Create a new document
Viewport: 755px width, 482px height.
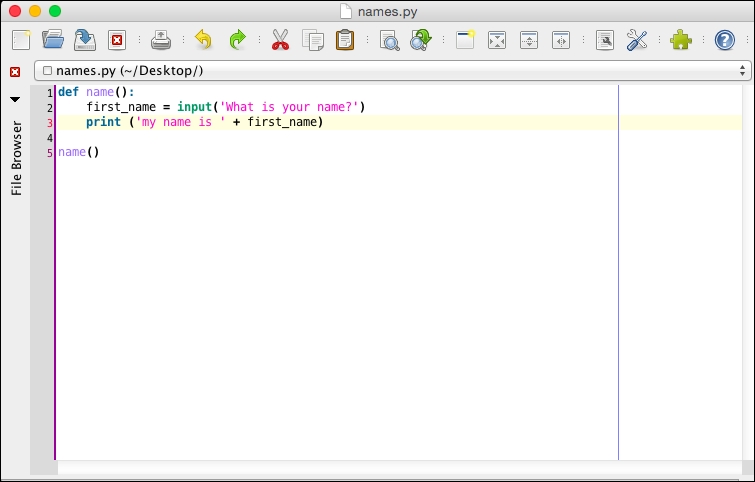point(21,40)
